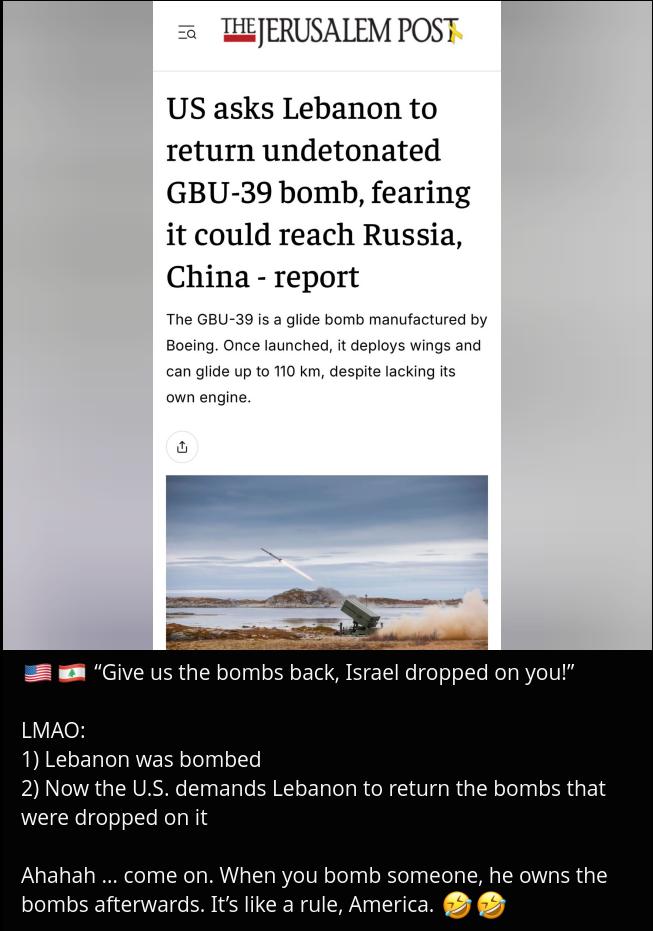Click the missile in flight in the photo
653x931 pixels.
[x=272, y=555]
